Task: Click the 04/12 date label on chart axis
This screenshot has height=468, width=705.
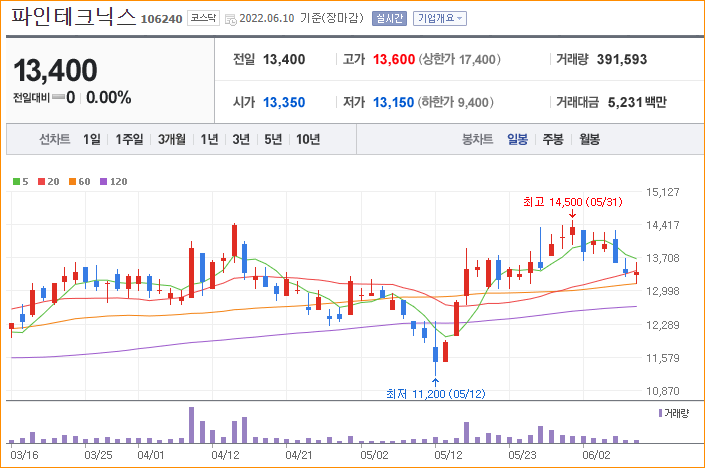Action: (x=225, y=455)
